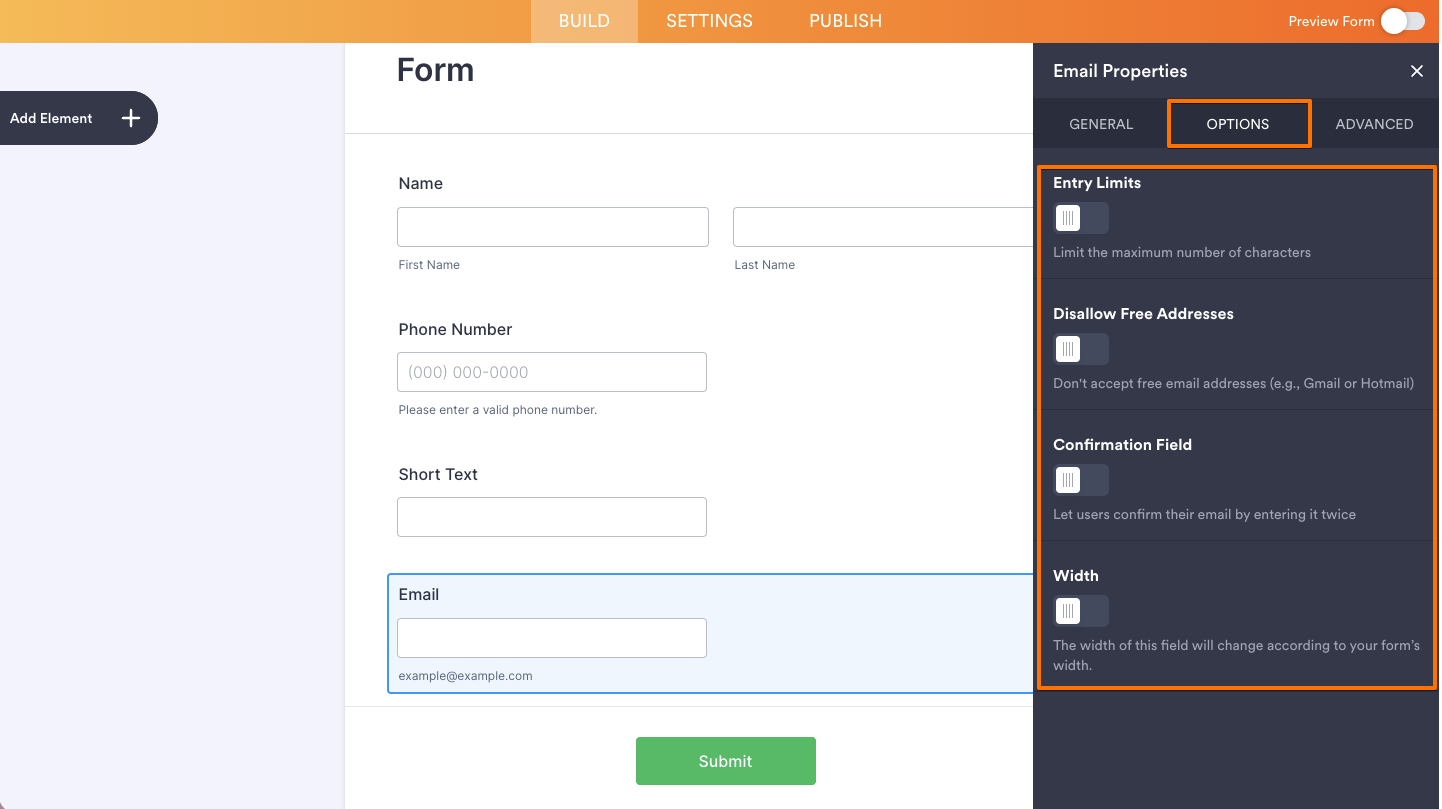Click the 'Width' heading in options
1442x809 pixels.
click(x=1076, y=576)
